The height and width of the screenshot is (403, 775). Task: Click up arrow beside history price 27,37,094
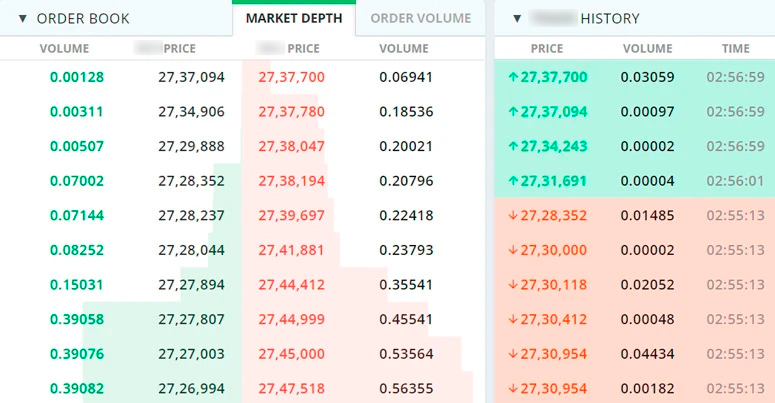tap(513, 112)
